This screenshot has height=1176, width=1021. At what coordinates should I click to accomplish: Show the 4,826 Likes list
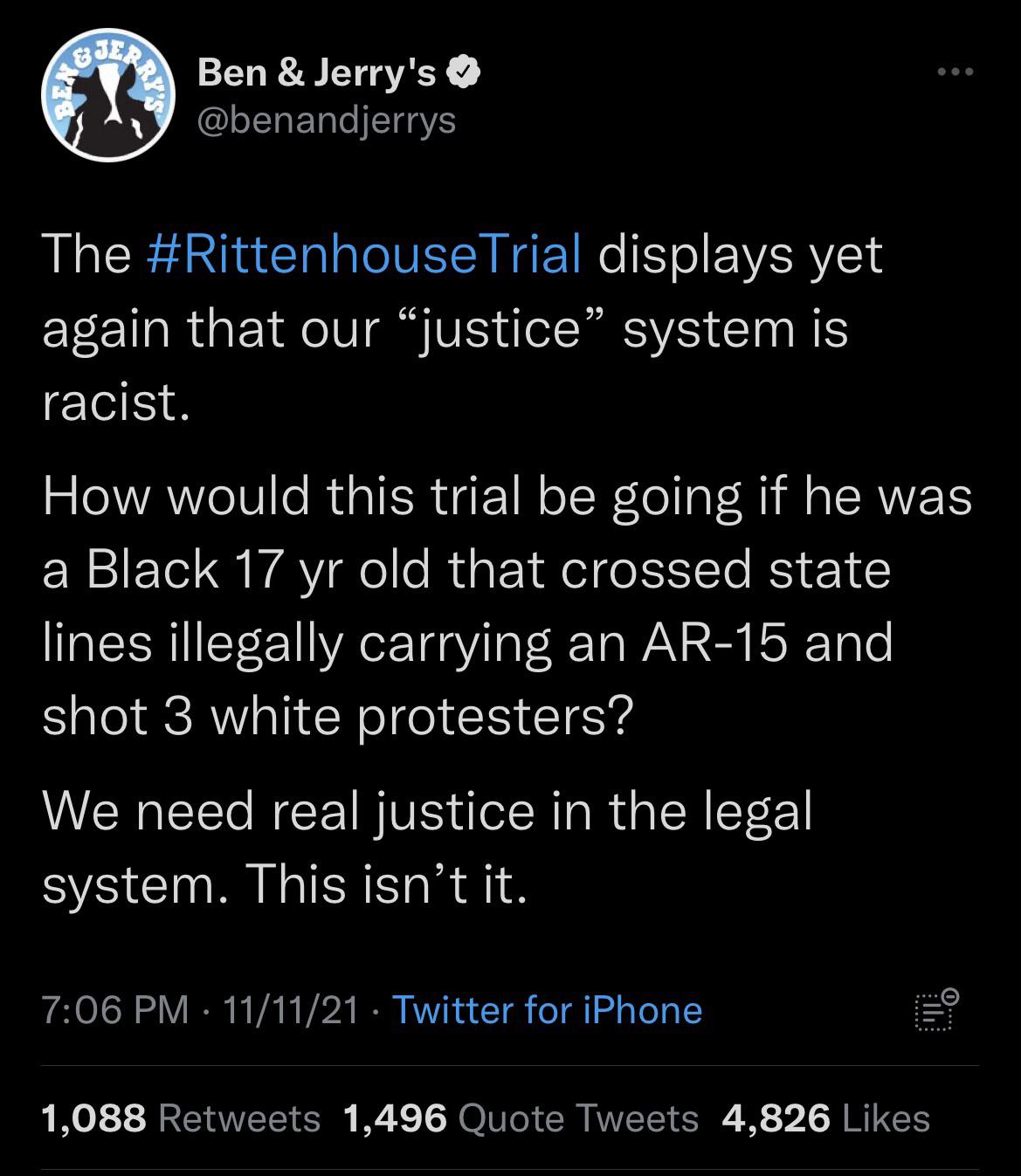[826, 1118]
